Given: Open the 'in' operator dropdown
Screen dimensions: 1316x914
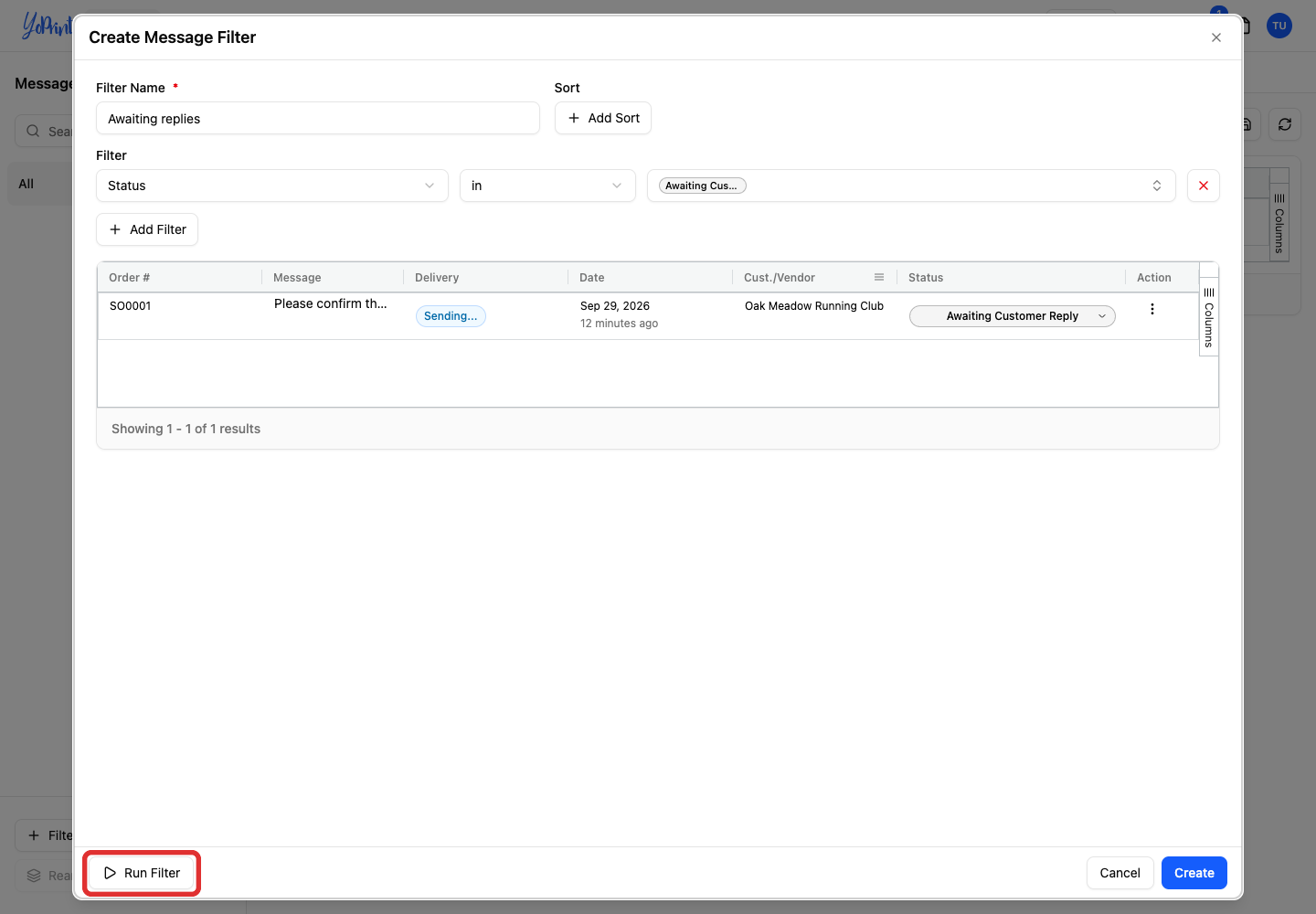Looking at the screenshot, I should [547, 186].
